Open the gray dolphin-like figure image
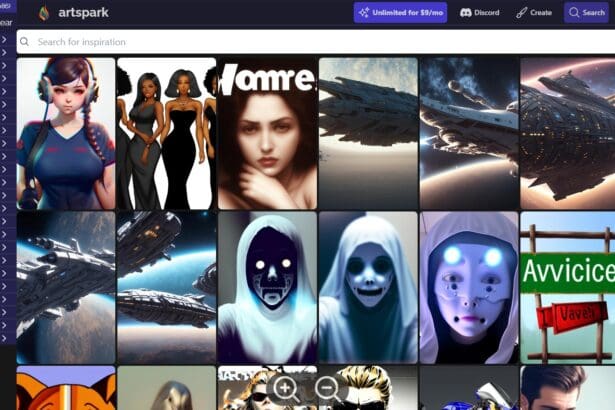Viewport: 615px width, 410px height. pyautogui.click(x=167, y=388)
